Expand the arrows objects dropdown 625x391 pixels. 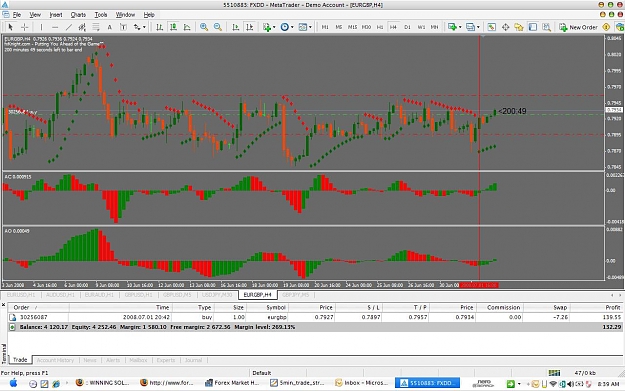pos(144,27)
